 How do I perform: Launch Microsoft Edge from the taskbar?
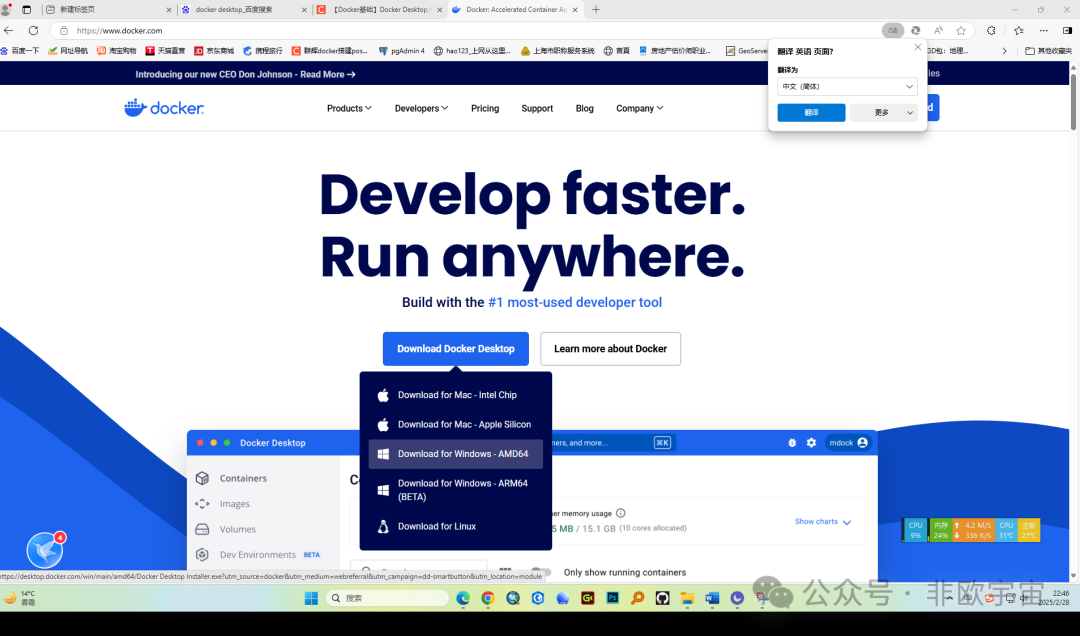[x=463, y=598]
